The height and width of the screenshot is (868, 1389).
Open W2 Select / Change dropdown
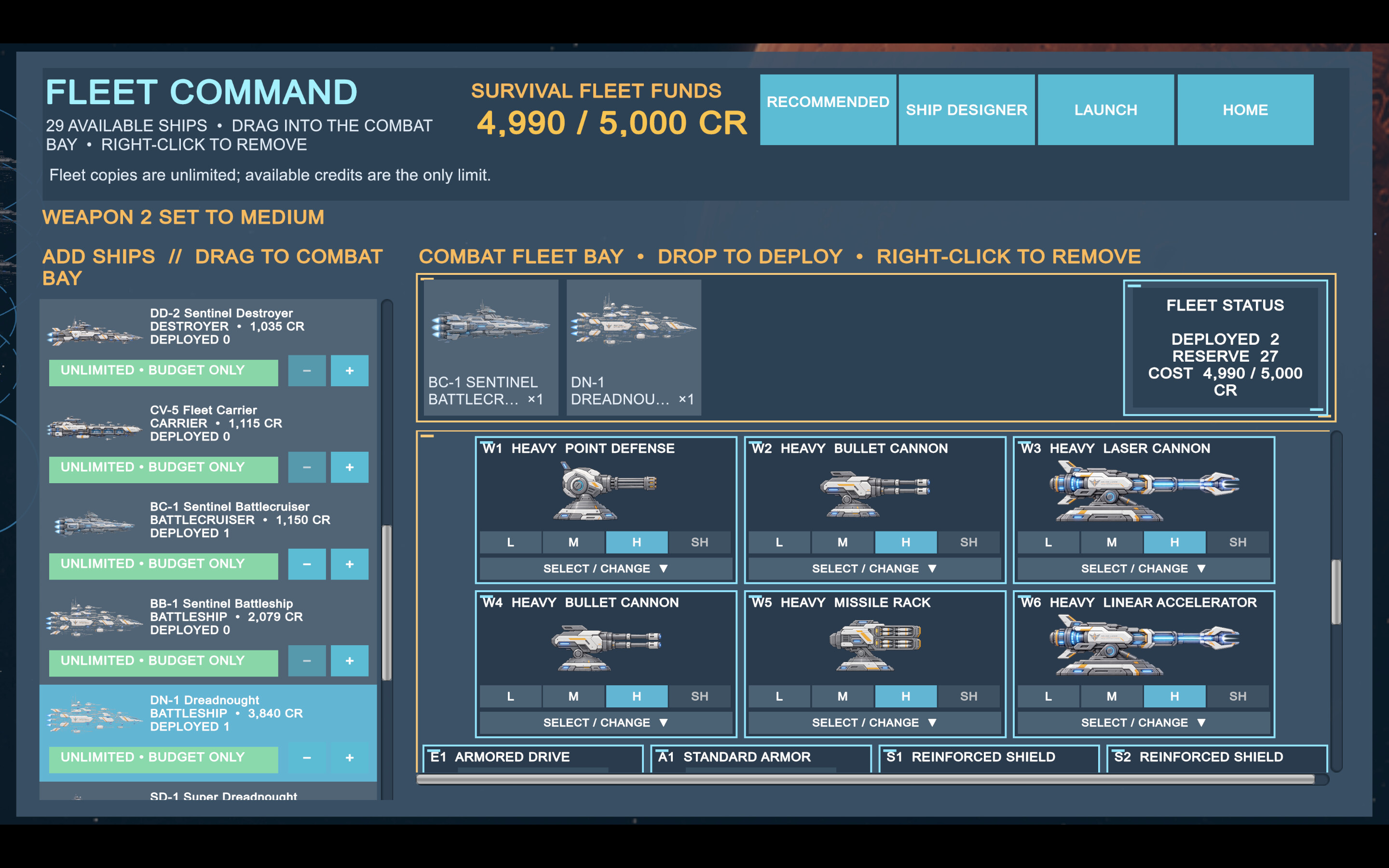875,569
